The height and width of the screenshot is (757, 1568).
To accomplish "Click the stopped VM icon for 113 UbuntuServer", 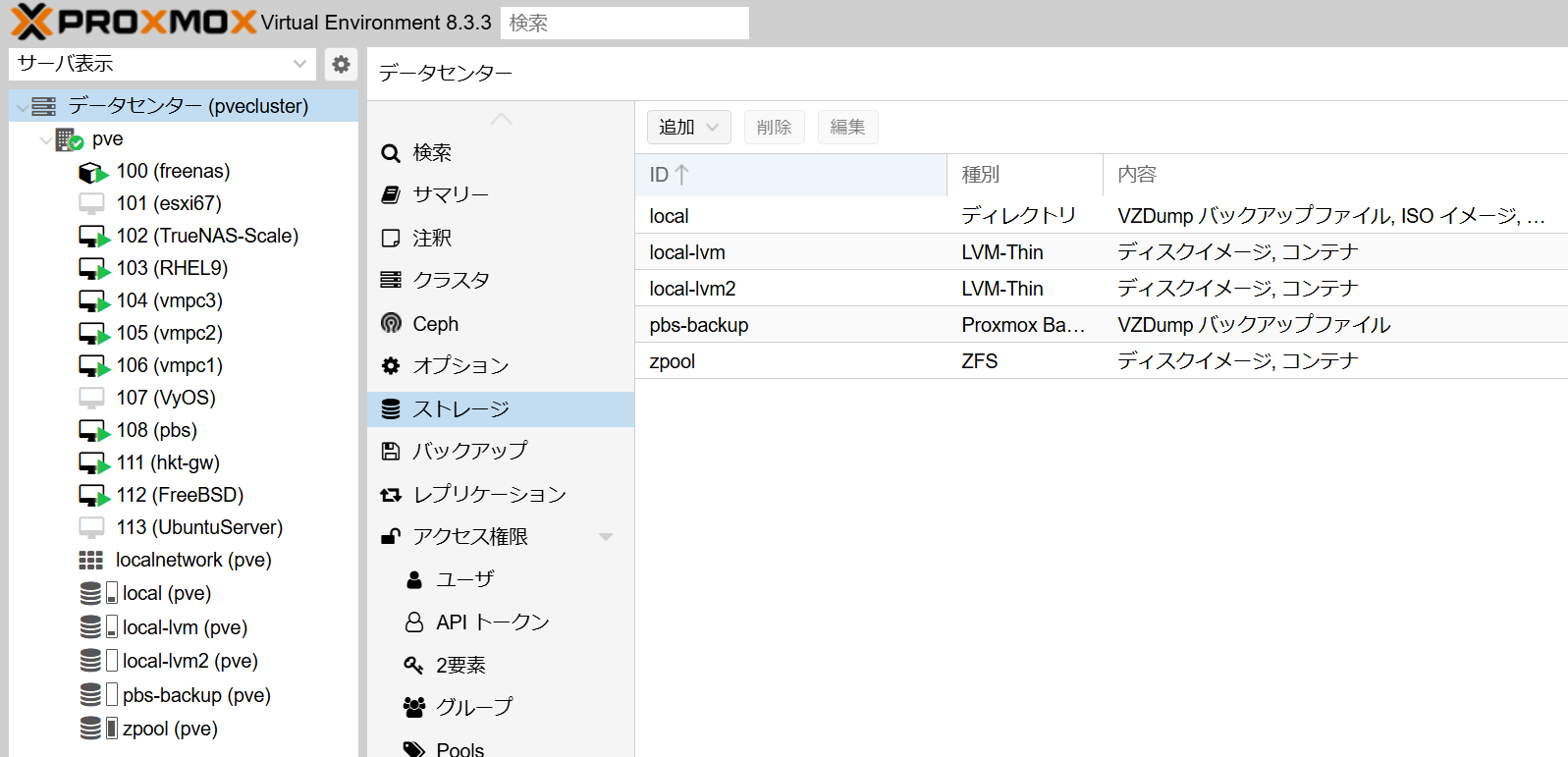I will (x=91, y=528).
